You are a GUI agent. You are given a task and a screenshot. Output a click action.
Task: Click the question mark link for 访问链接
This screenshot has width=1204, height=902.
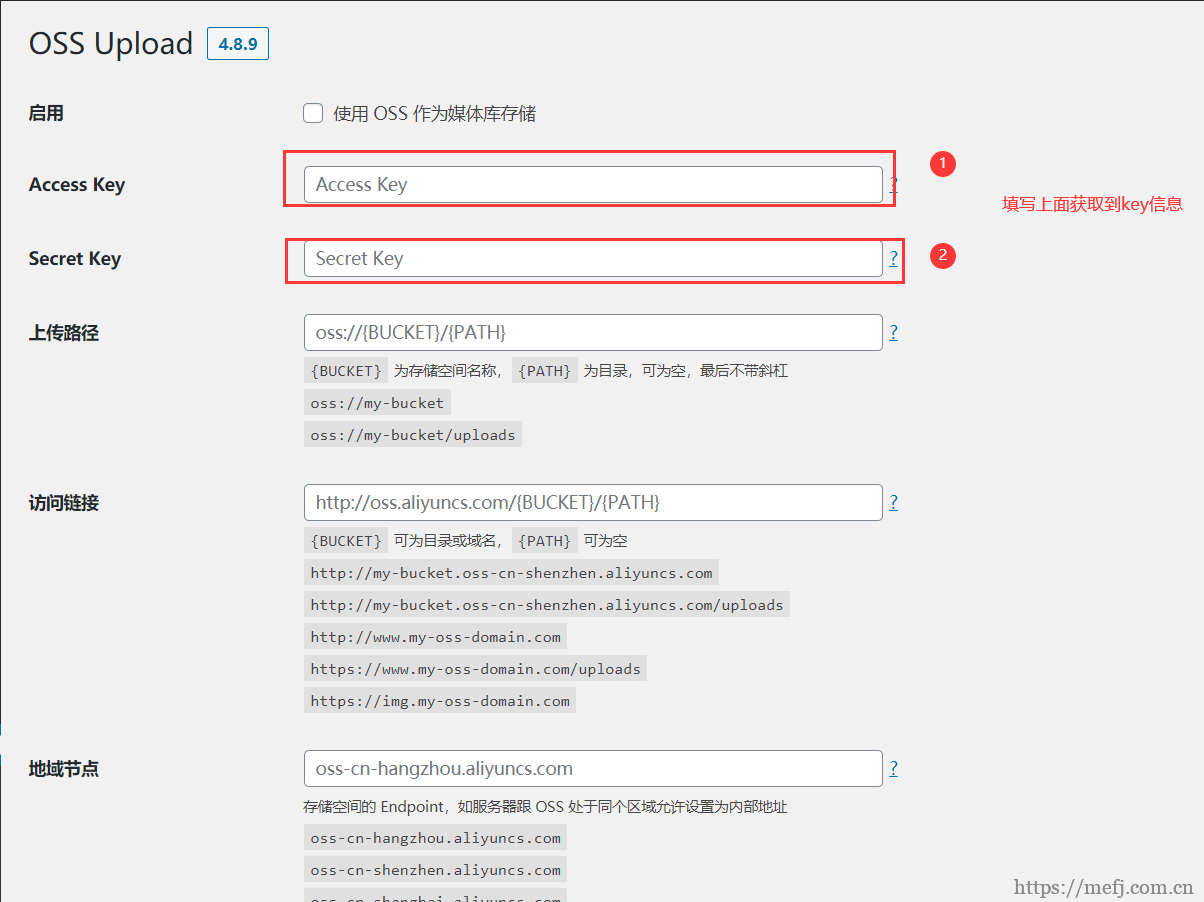[893, 502]
